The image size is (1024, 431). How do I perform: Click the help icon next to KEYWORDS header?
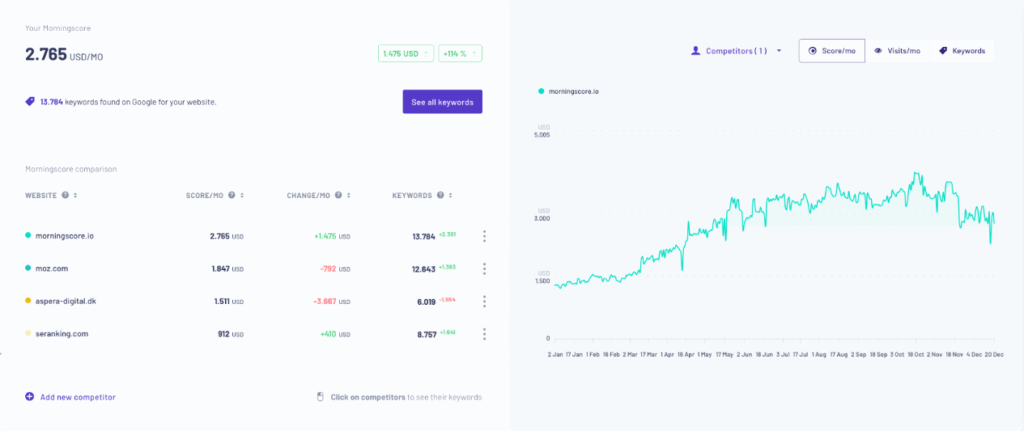439,195
